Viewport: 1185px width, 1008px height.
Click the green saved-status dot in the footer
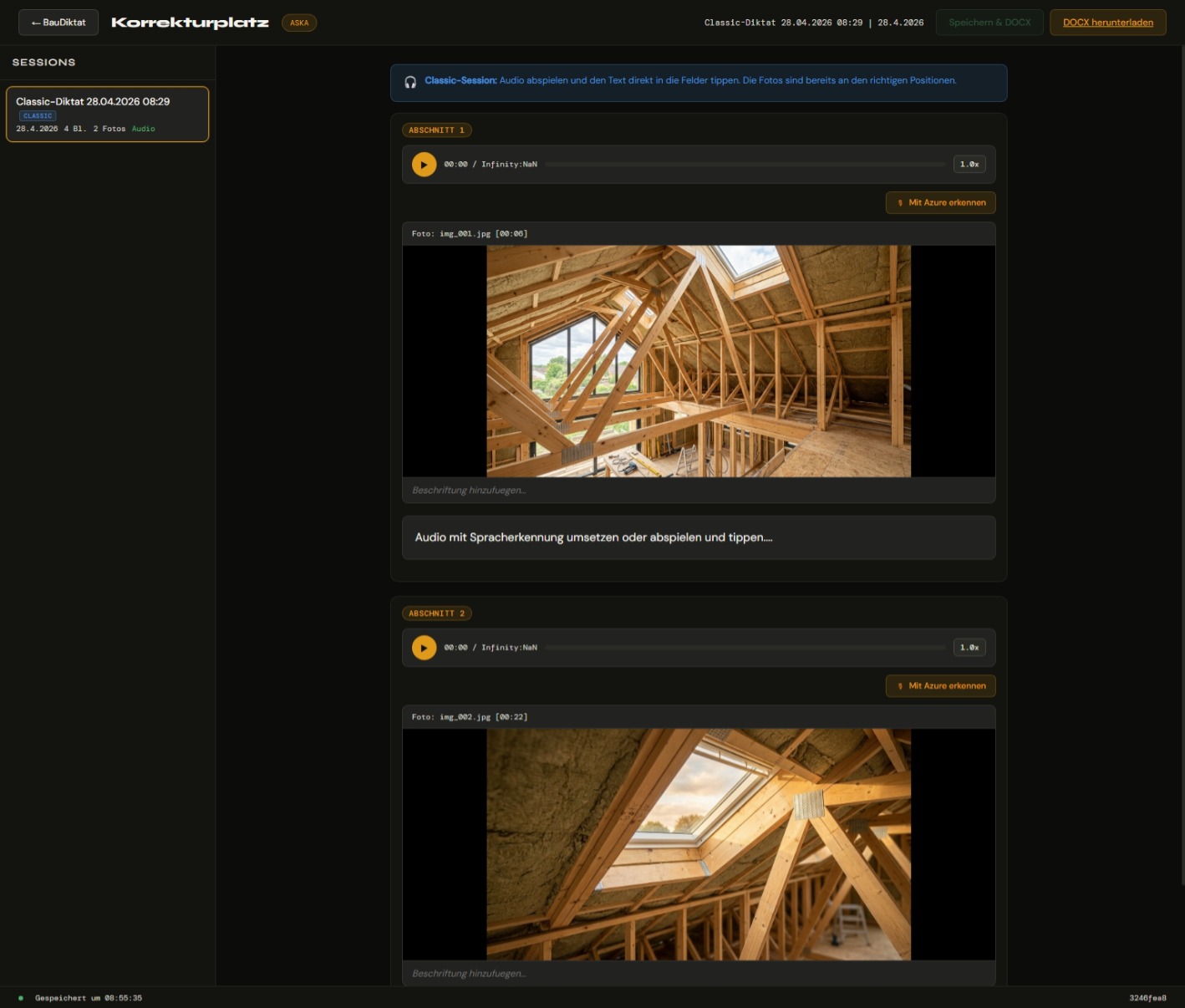[x=19, y=997]
